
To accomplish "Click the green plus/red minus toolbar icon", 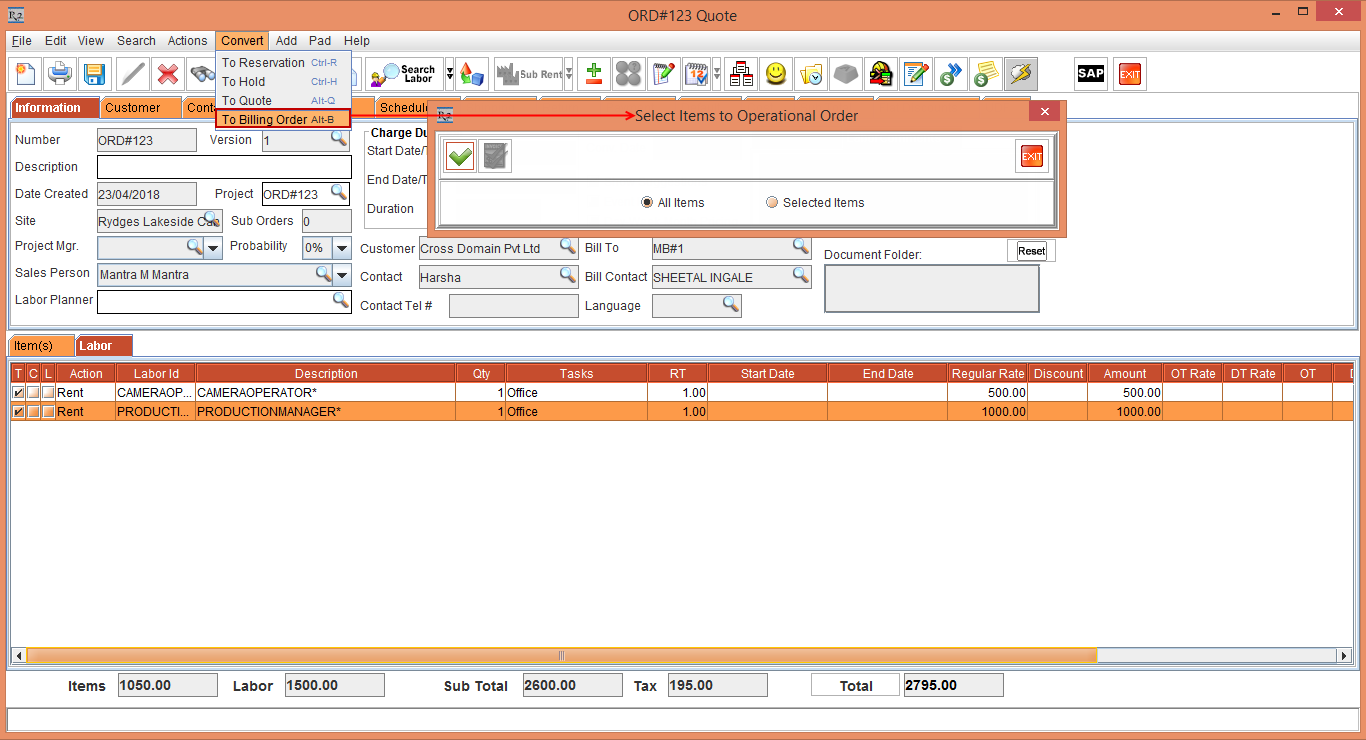I will [x=594, y=73].
